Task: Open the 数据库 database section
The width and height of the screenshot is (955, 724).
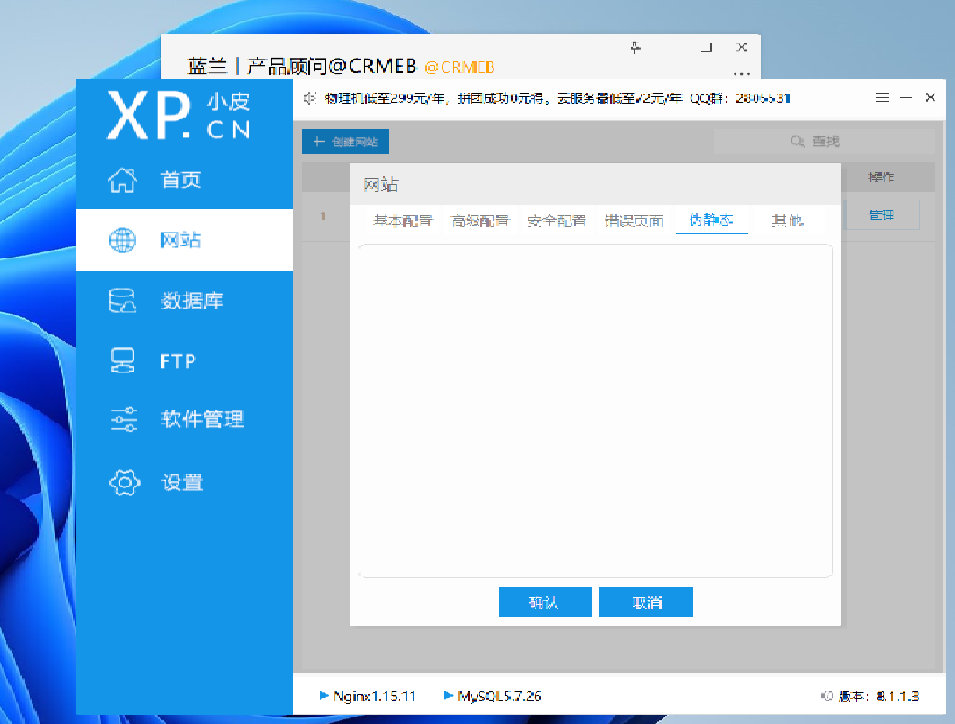Action: [184, 300]
